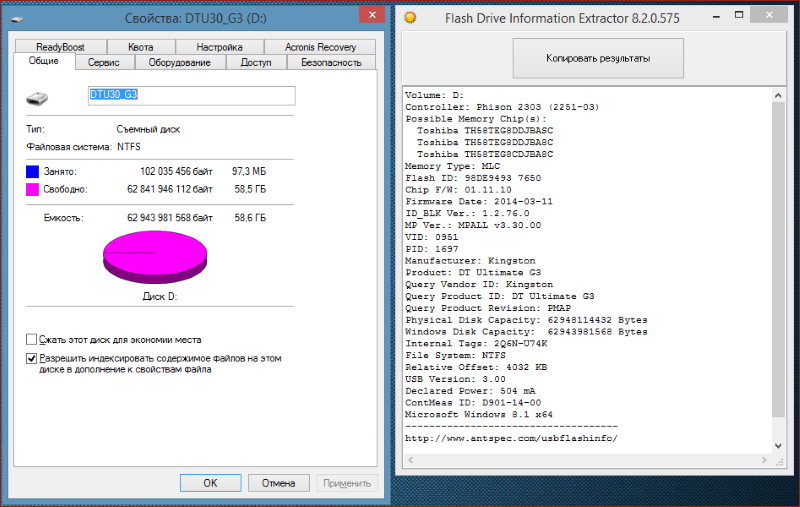
Task: Click 'Копировать результаты' button
Action: (x=598, y=58)
